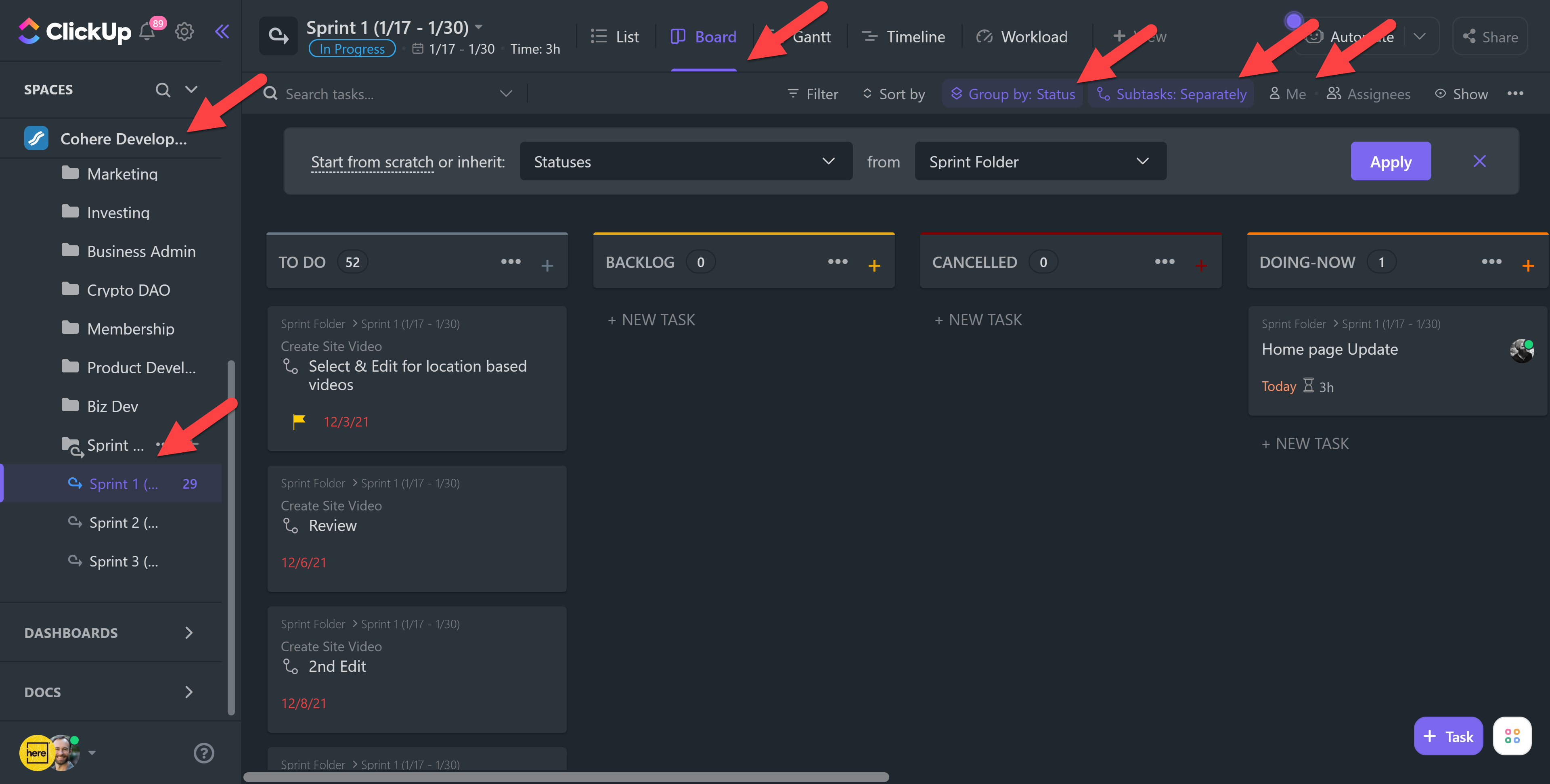The image size is (1550, 784).
Task: Click the Spaces search magnifier icon
Action: 162,90
